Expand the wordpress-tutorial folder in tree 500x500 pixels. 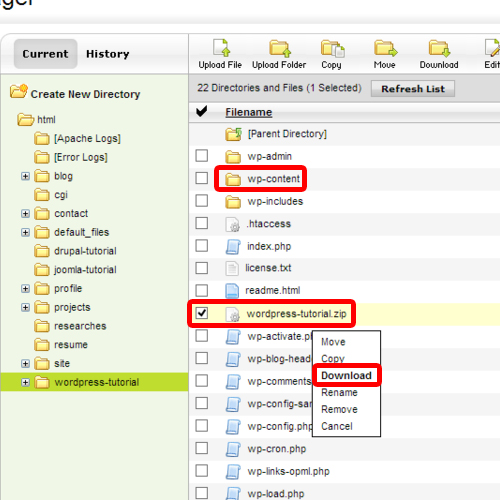click(x=25, y=382)
